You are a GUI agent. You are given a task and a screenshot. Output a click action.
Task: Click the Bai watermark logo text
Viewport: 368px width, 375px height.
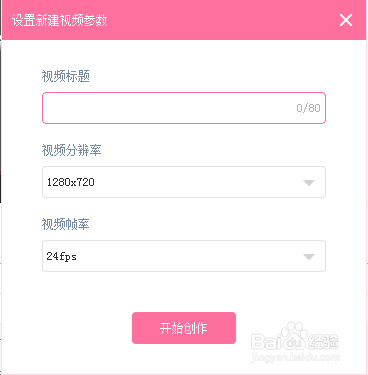(266, 342)
